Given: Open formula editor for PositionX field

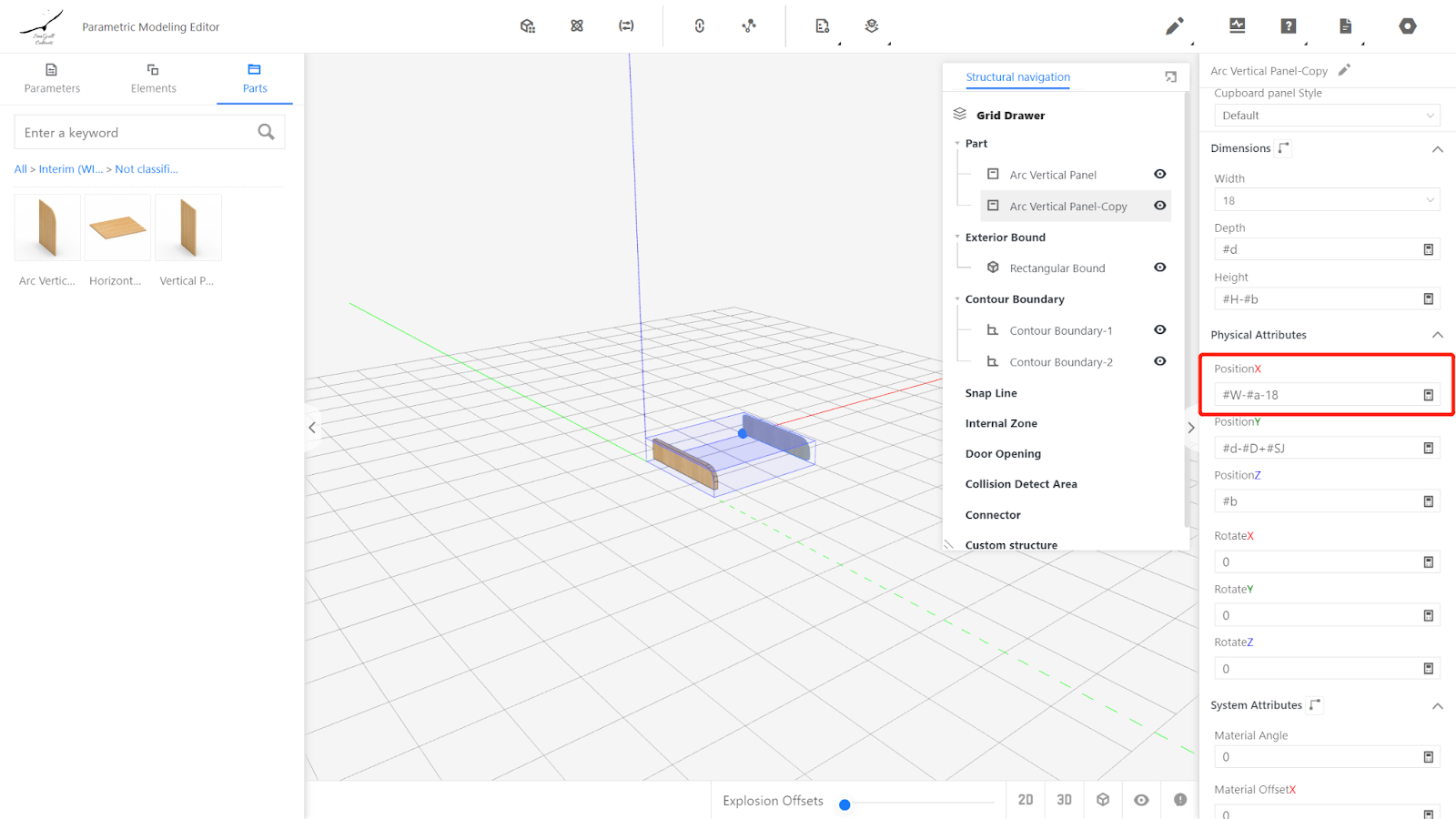Looking at the screenshot, I should coord(1428,395).
